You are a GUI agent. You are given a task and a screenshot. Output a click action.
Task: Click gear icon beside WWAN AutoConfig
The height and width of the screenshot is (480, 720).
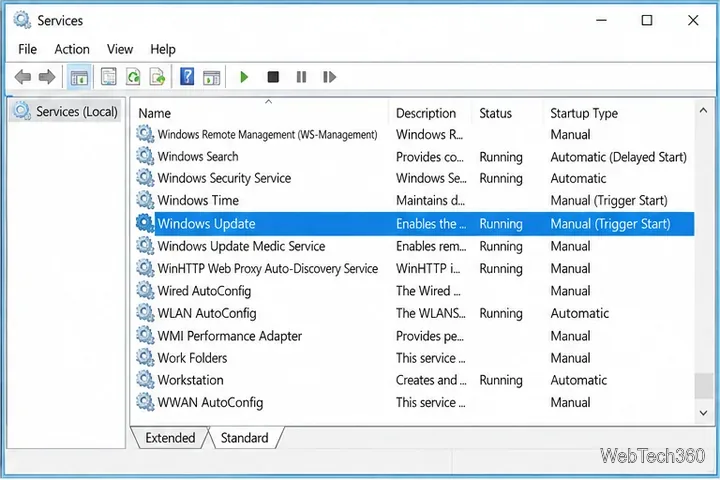pos(145,402)
